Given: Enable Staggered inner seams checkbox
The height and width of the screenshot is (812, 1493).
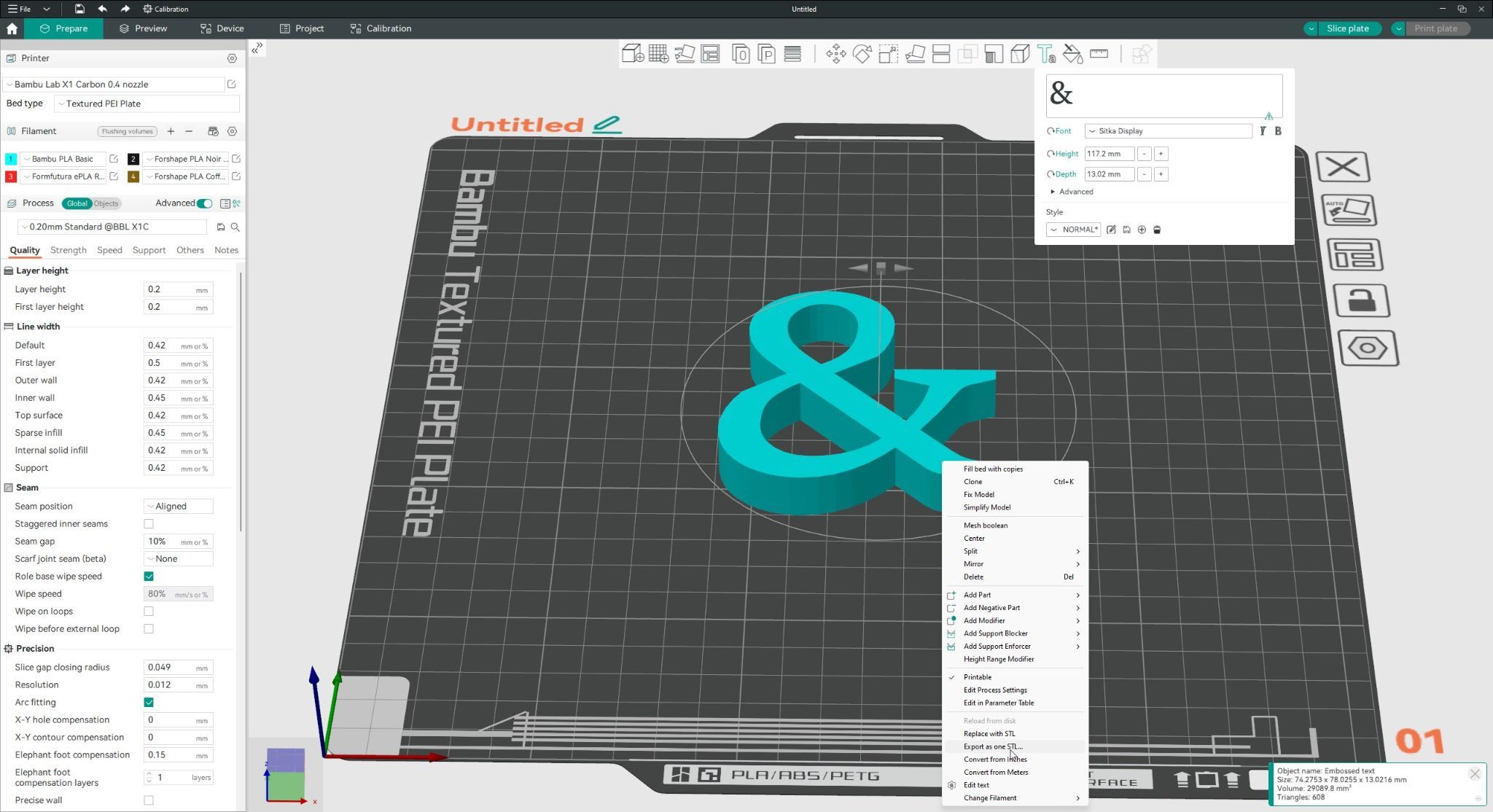Looking at the screenshot, I should pyautogui.click(x=149, y=524).
